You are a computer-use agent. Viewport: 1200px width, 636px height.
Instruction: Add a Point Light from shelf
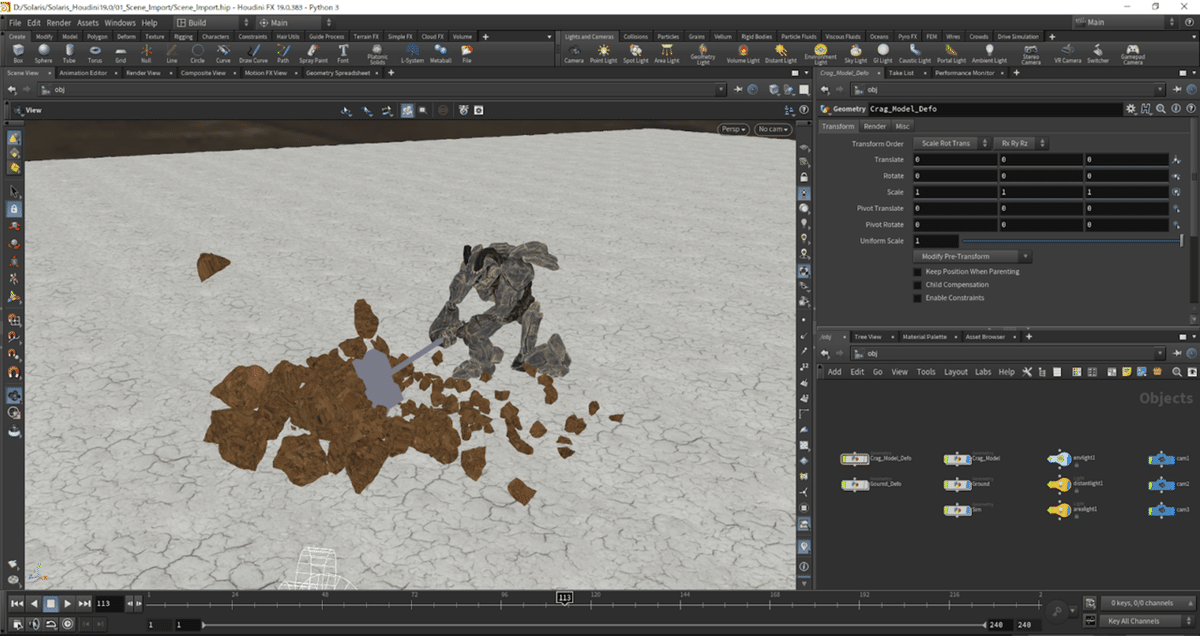(x=603, y=52)
